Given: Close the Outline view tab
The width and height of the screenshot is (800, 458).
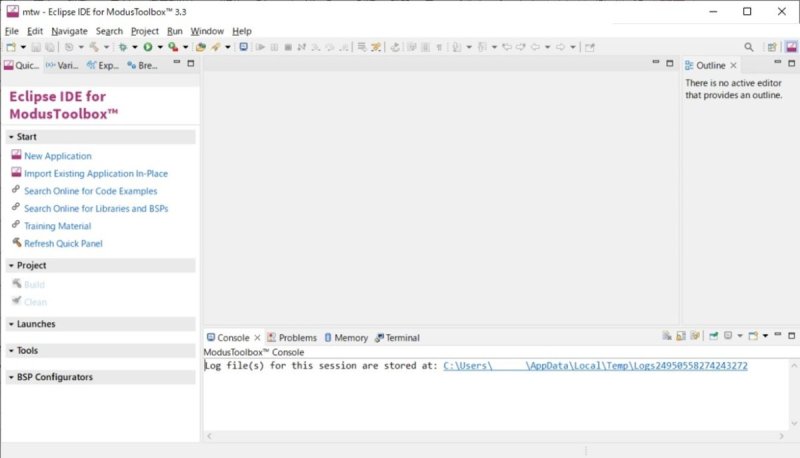Looking at the screenshot, I should (x=733, y=65).
